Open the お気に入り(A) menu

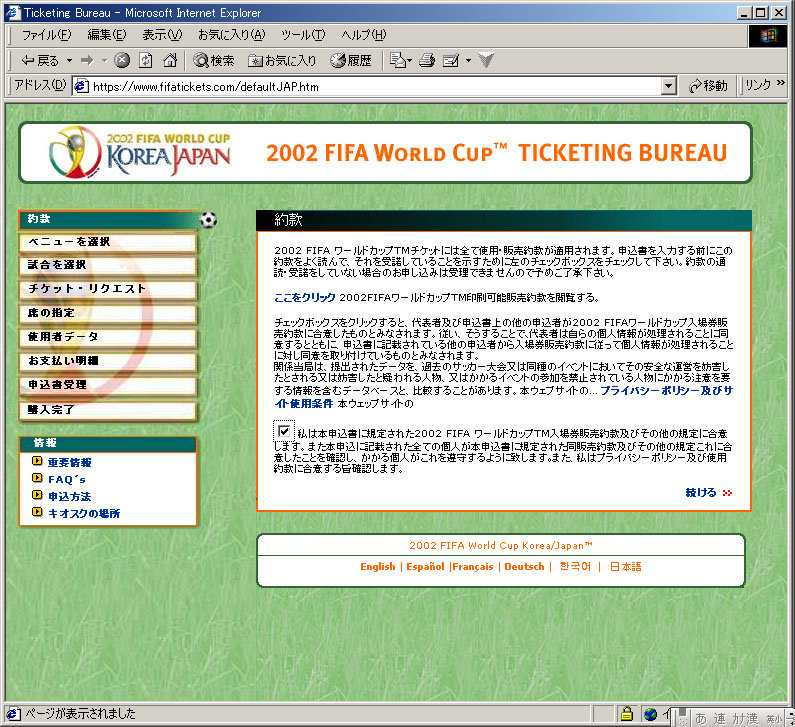[x=231, y=35]
